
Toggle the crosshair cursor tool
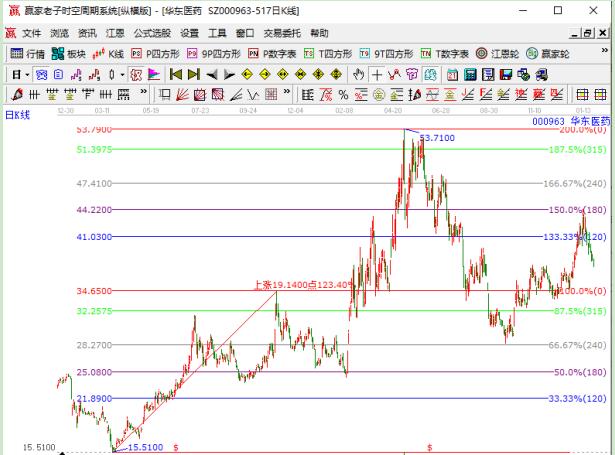coord(376,75)
